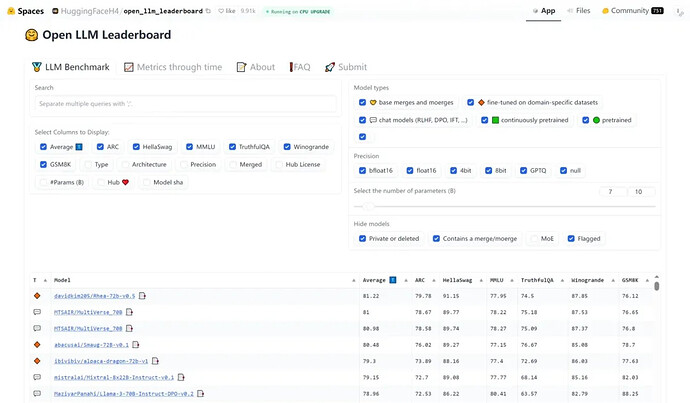Image resolution: width=690 pixels, height=403 pixels.
Task: Click the Spaces logo icon
Action: [x=11, y=11]
